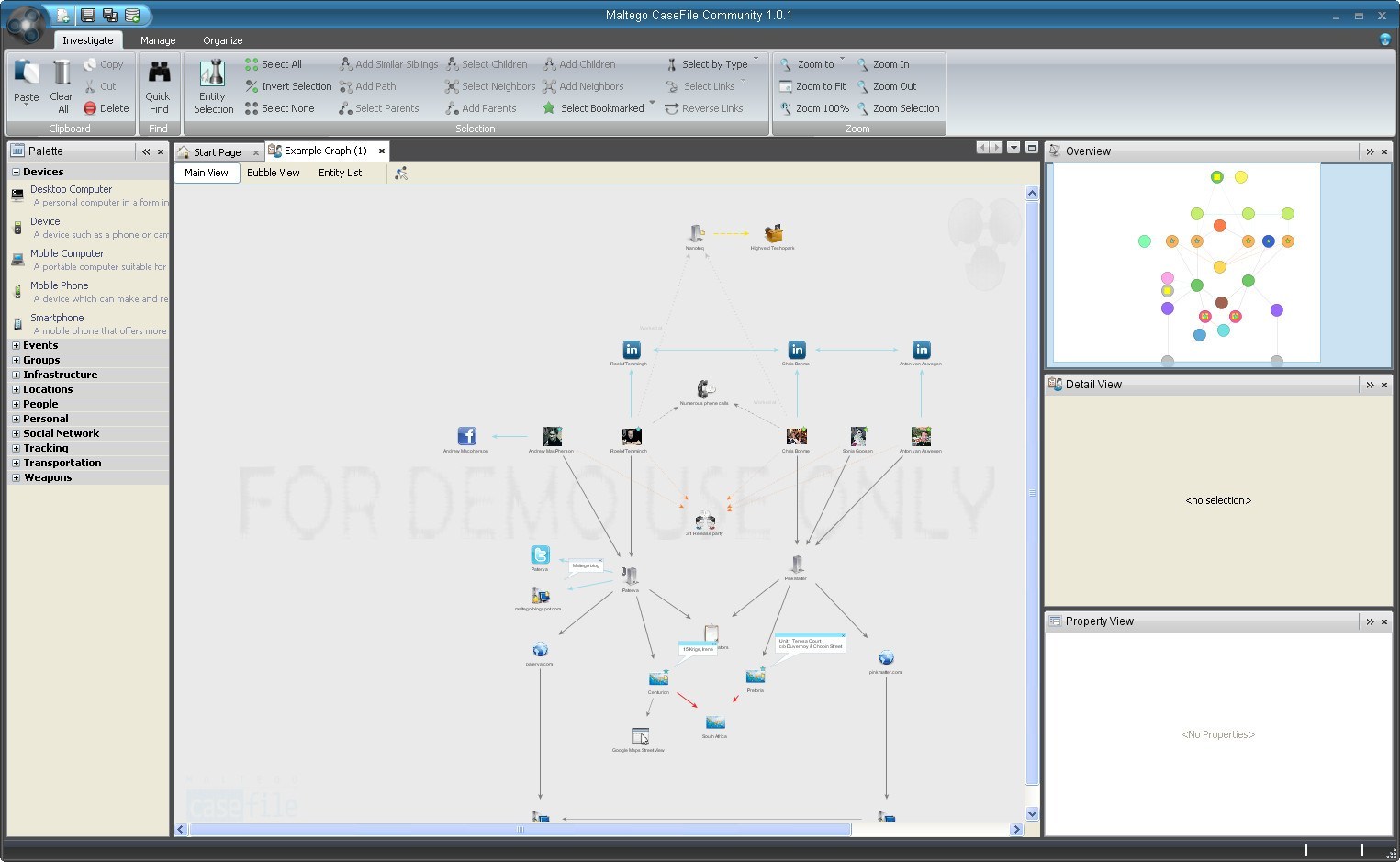The image size is (1400, 862).
Task: Select the Twitter Paterva entity
Action: pyautogui.click(x=540, y=554)
